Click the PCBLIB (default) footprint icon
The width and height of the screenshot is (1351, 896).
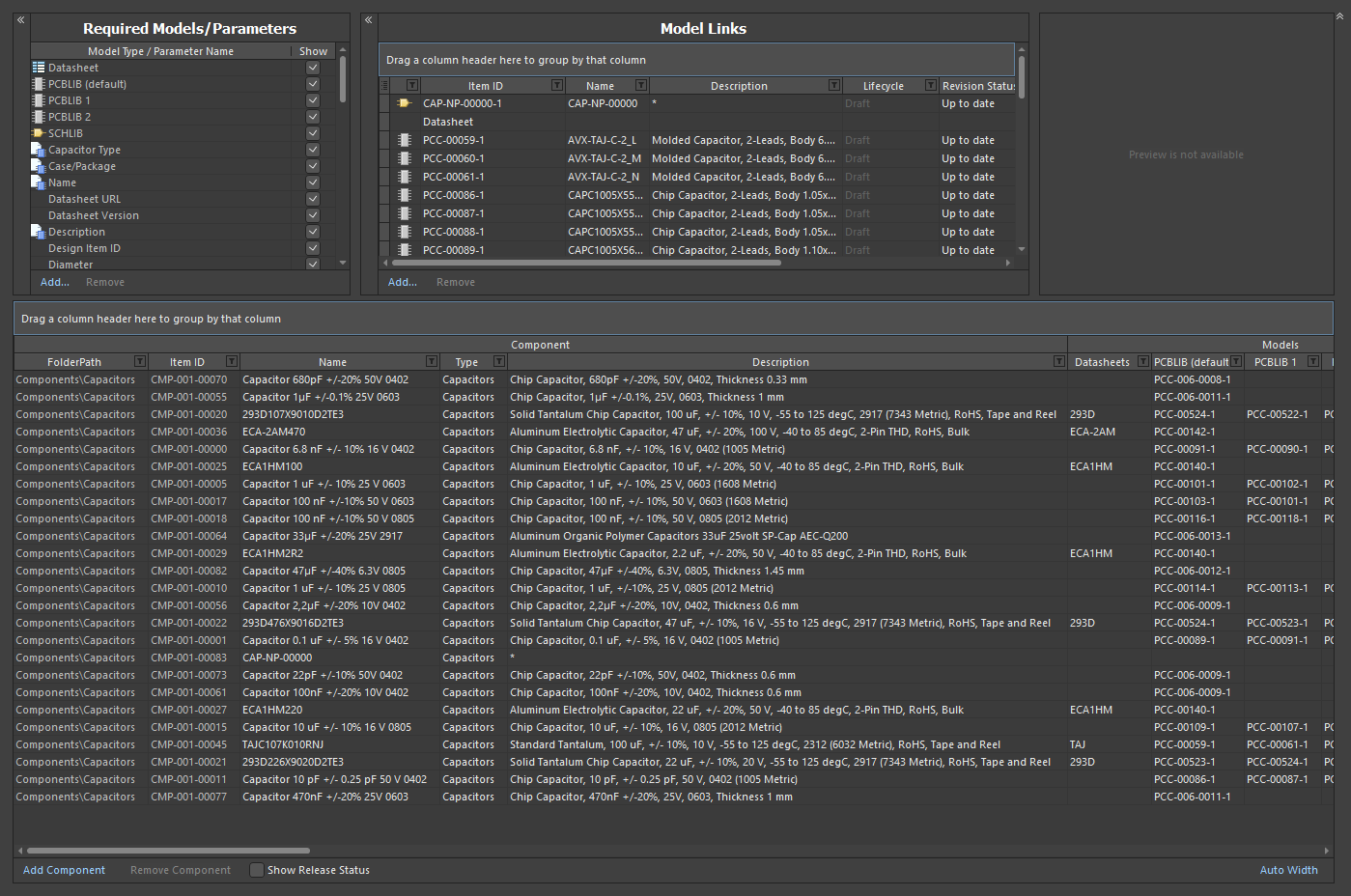tap(39, 84)
